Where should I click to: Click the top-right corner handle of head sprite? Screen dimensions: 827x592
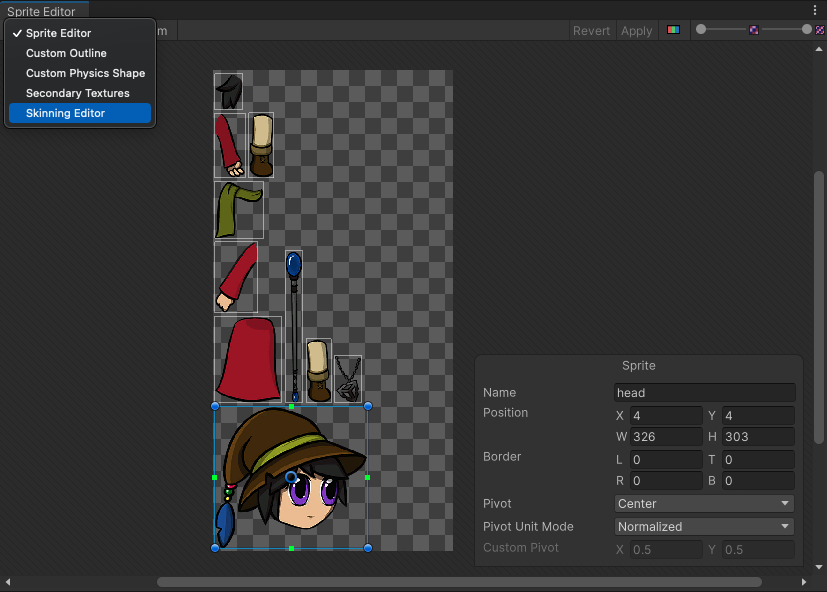point(368,406)
